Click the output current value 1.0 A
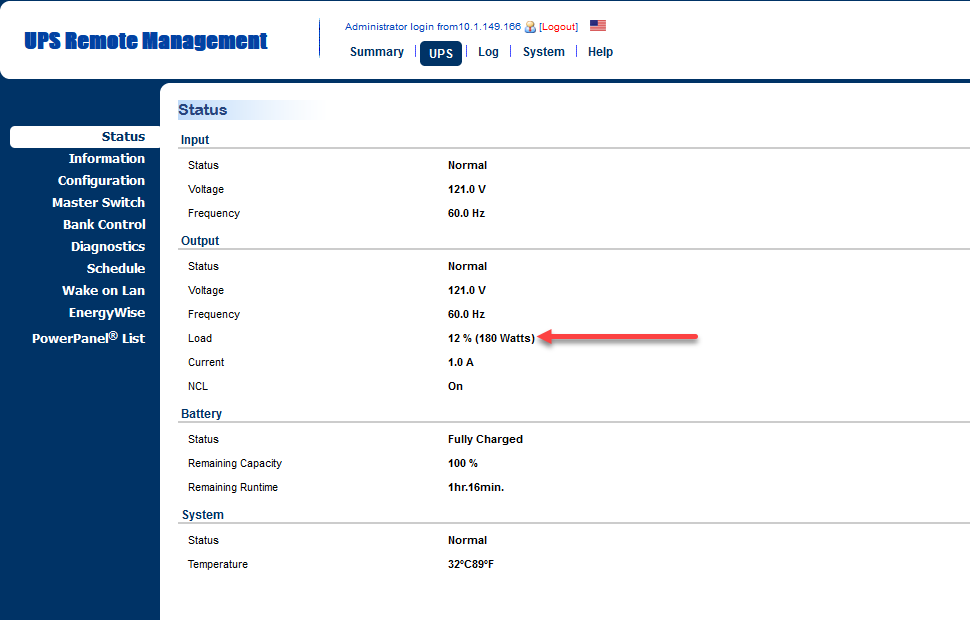 coord(460,363)
